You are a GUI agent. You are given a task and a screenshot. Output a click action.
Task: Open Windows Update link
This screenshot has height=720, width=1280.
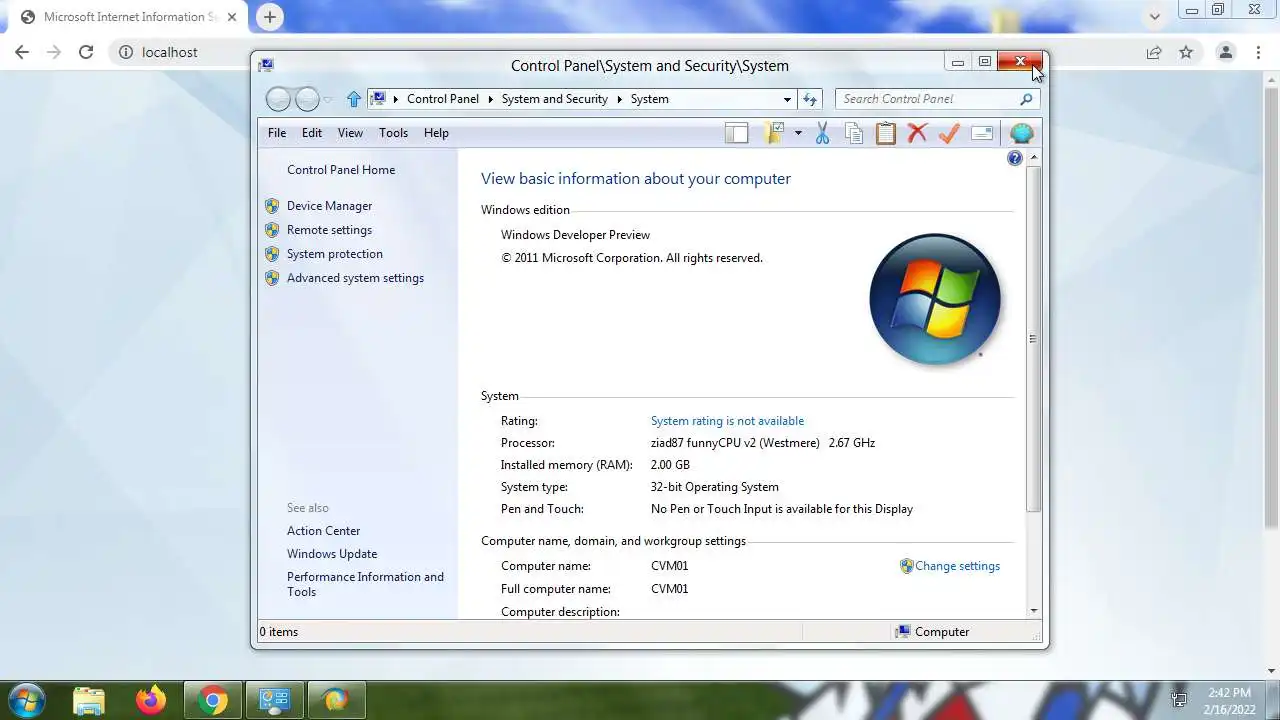(x=332, y=554)
